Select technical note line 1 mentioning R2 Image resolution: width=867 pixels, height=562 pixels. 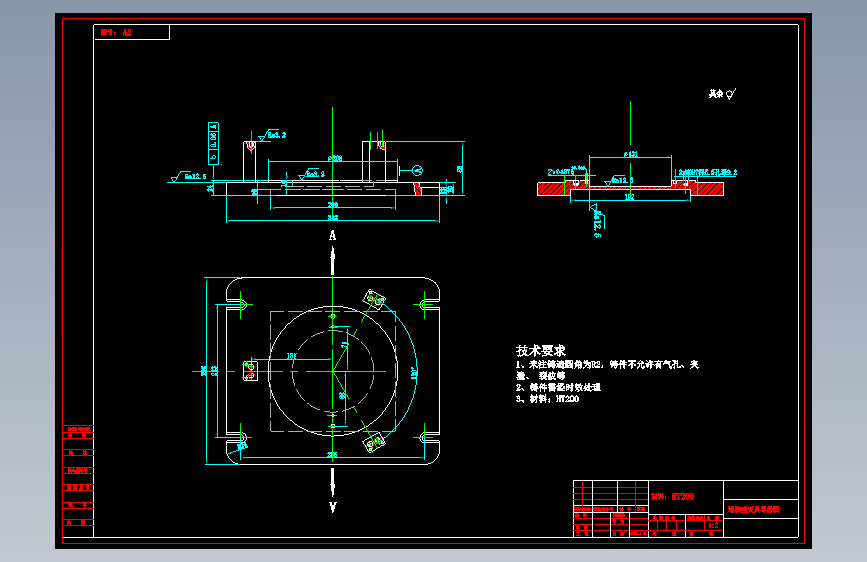click(607, 370)
